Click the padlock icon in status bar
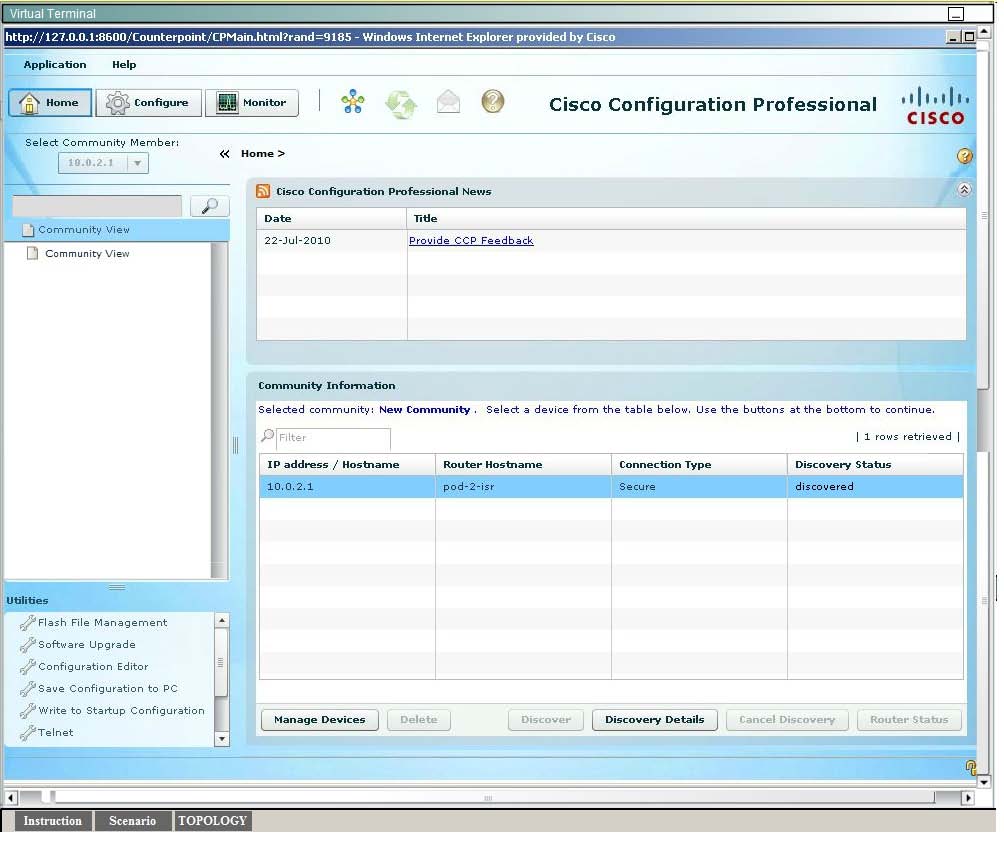The image size is (1004, 842). click(970, 768)
